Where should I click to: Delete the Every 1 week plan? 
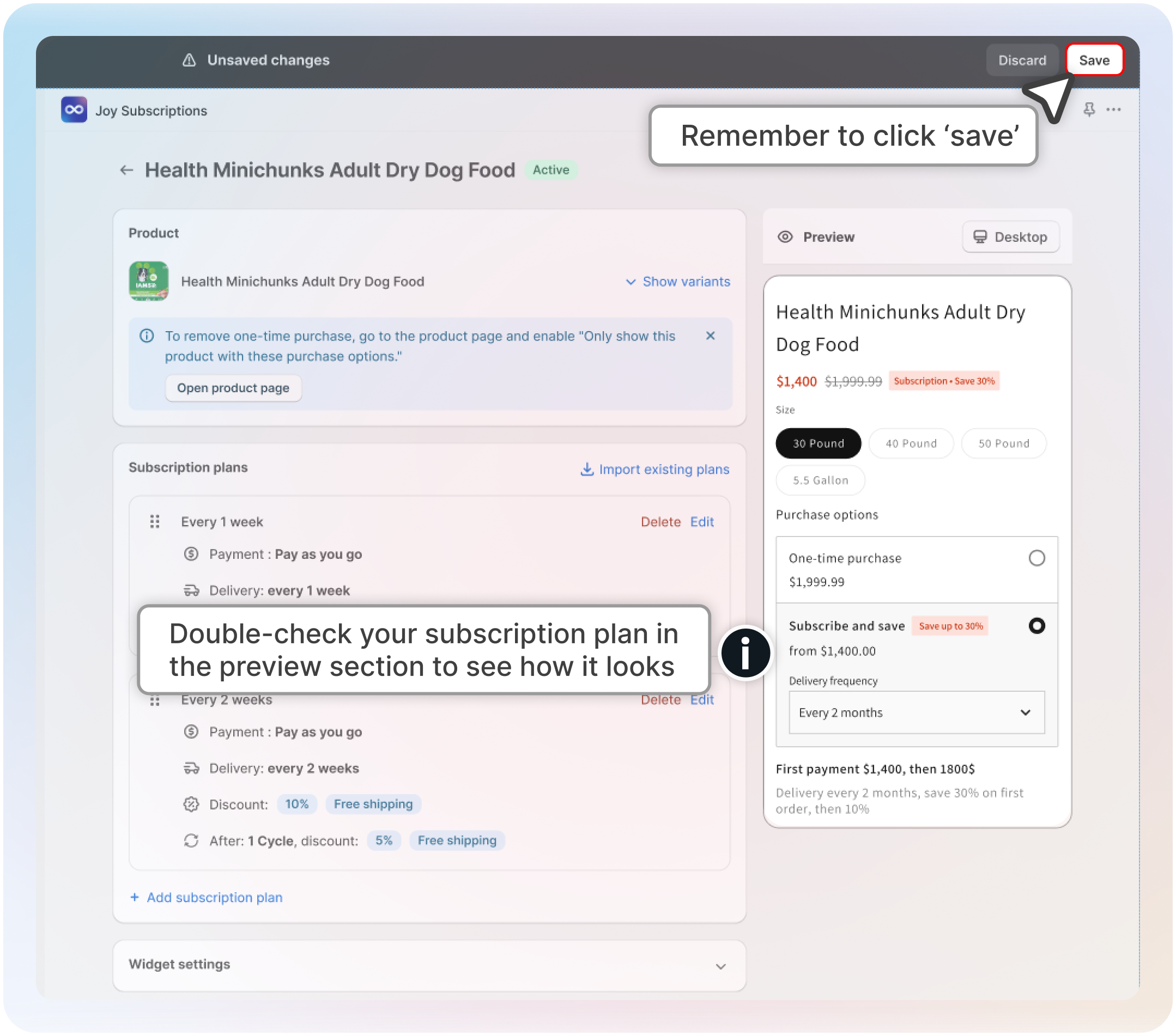pyautogui.click(x=660, y=521)
